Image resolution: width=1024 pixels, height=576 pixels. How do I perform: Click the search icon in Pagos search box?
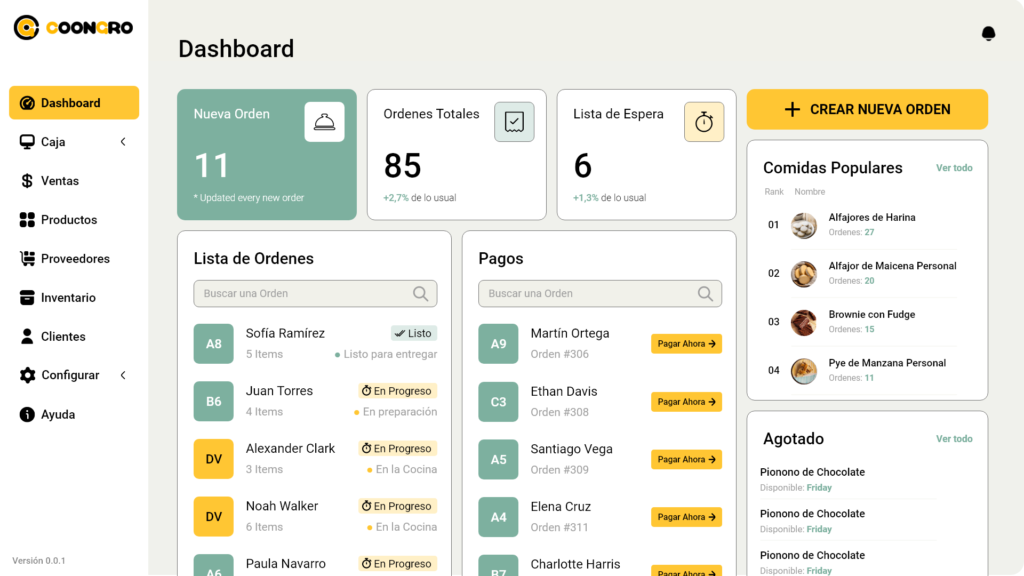(706, 294)
